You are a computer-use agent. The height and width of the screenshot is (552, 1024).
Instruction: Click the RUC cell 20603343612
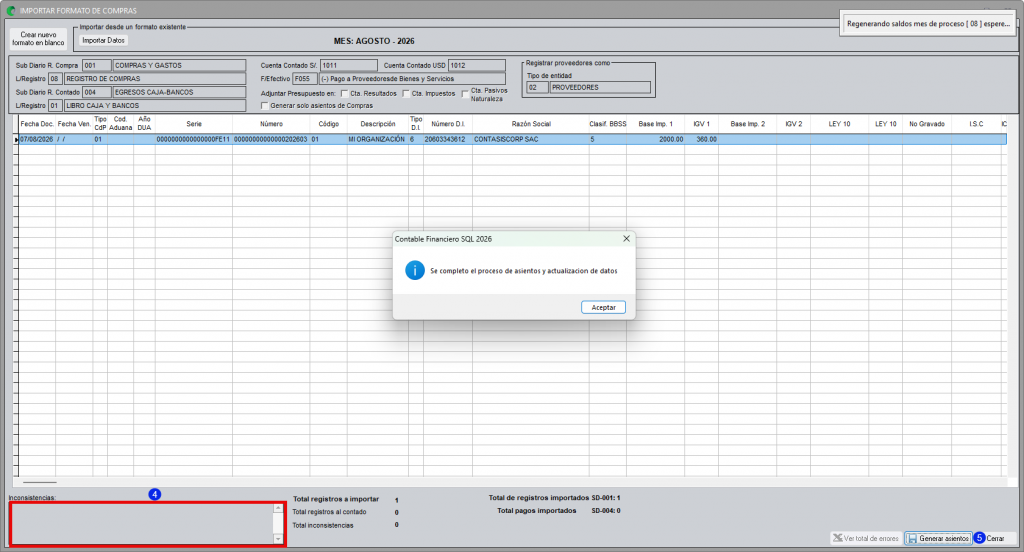(447, 139)
